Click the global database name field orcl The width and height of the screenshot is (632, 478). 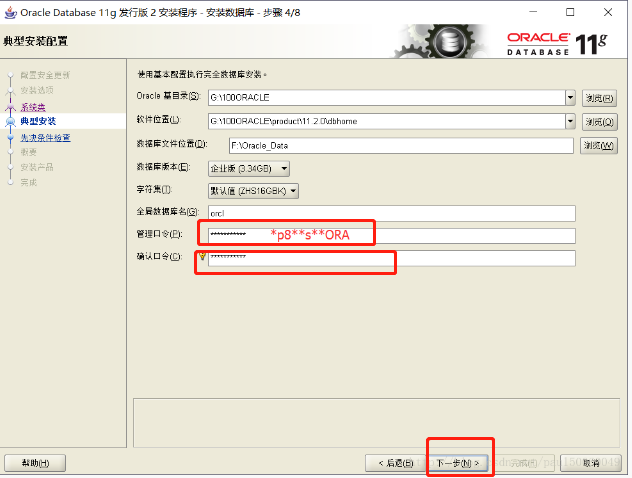click(392, 214)
